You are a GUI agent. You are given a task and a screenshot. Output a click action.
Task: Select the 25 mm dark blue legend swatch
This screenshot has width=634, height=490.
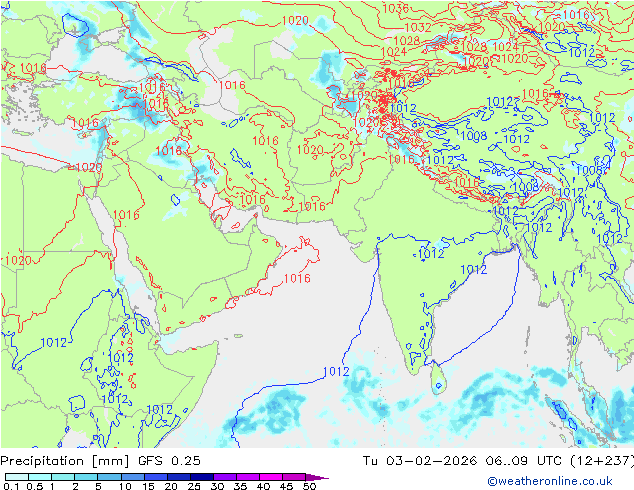[202, 477]
